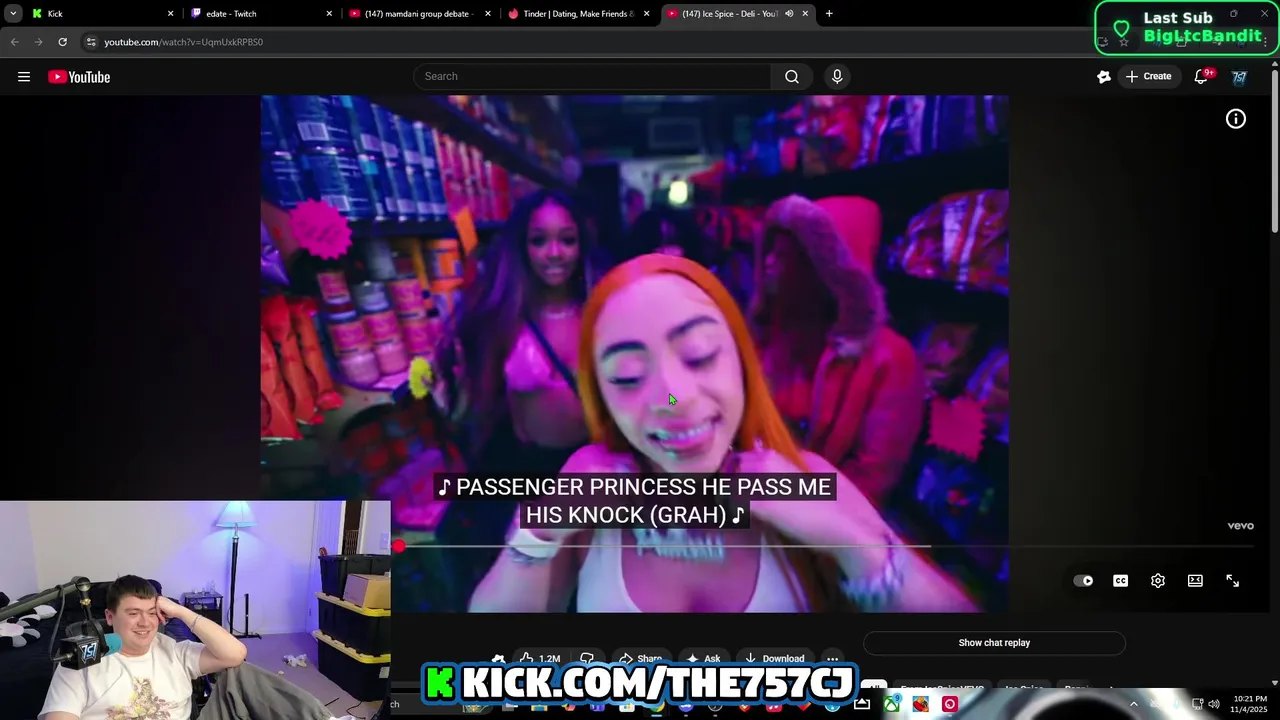This screenshot has height=720, width=1280.
Task: Dislike the video
Action: pos(587,659)
